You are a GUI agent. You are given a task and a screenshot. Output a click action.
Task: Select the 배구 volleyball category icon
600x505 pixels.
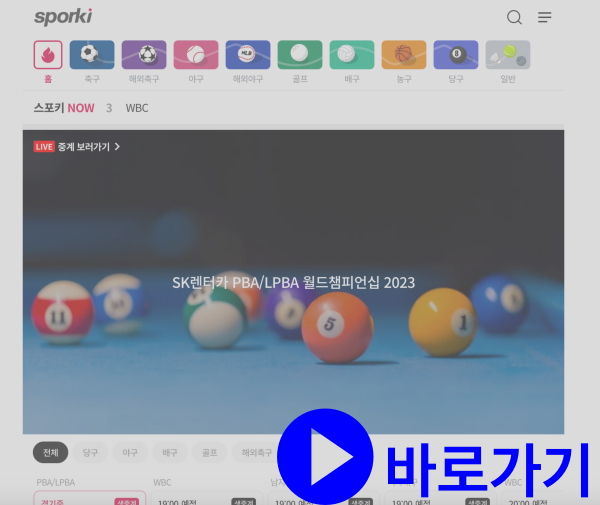coord(352,55)
